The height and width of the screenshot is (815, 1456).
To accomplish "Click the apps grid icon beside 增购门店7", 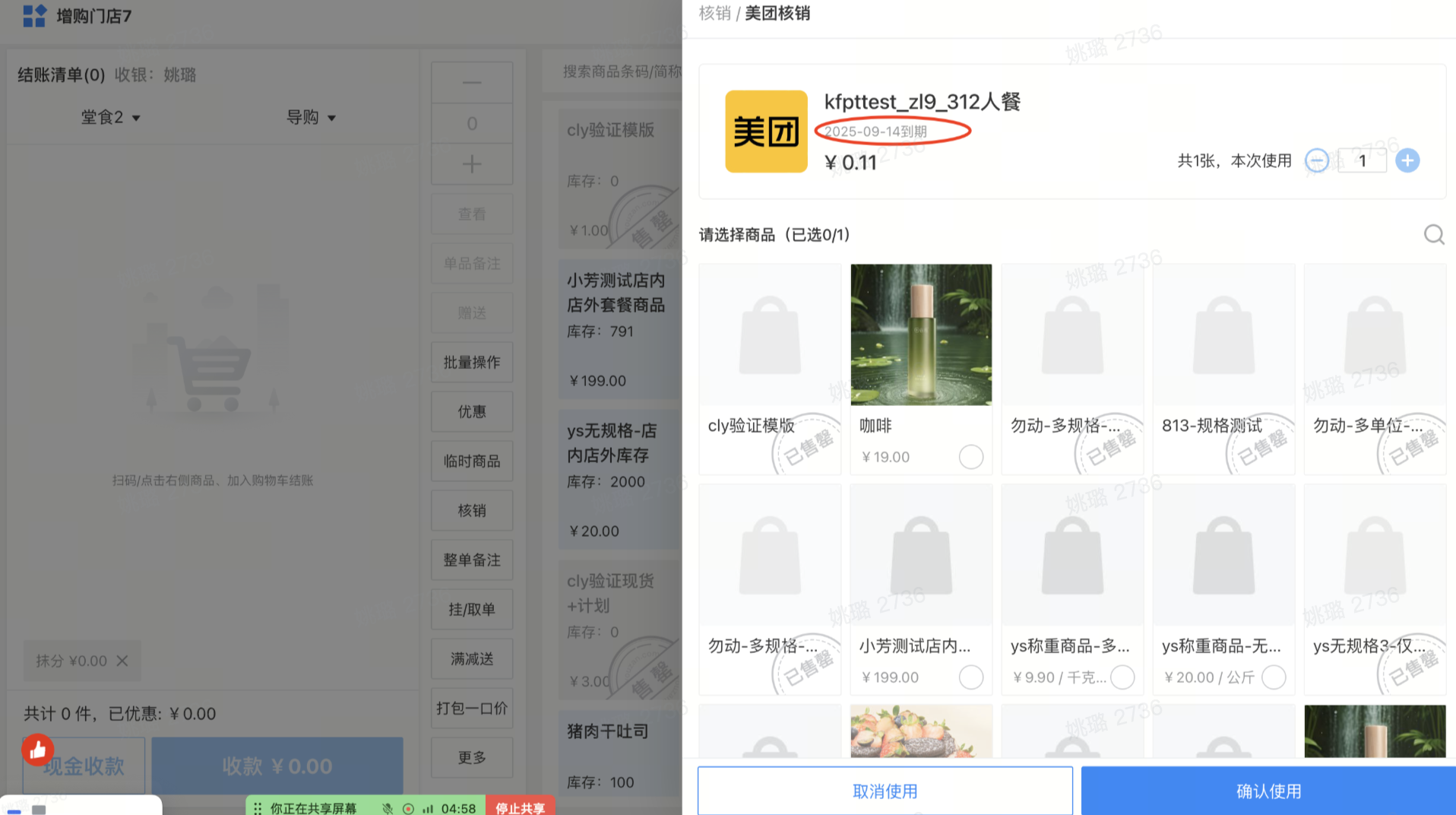I will point(33,16).
